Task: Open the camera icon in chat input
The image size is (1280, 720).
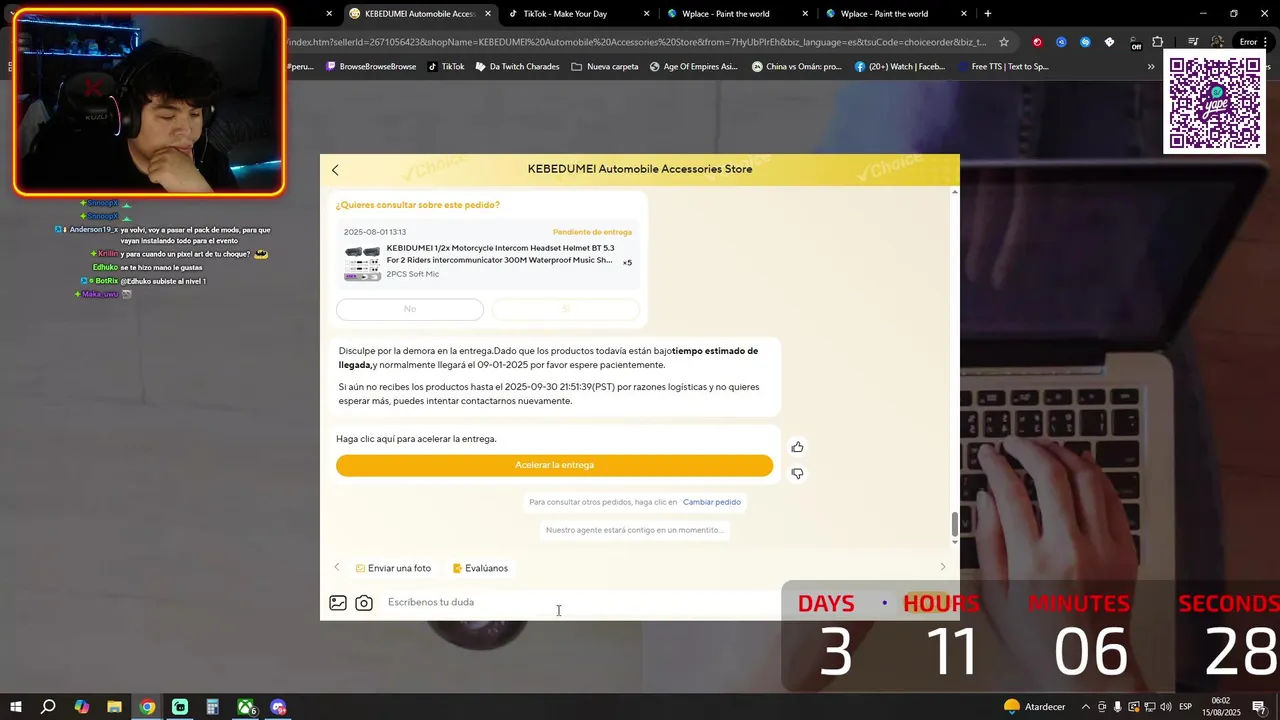Action: click(364, 603)
